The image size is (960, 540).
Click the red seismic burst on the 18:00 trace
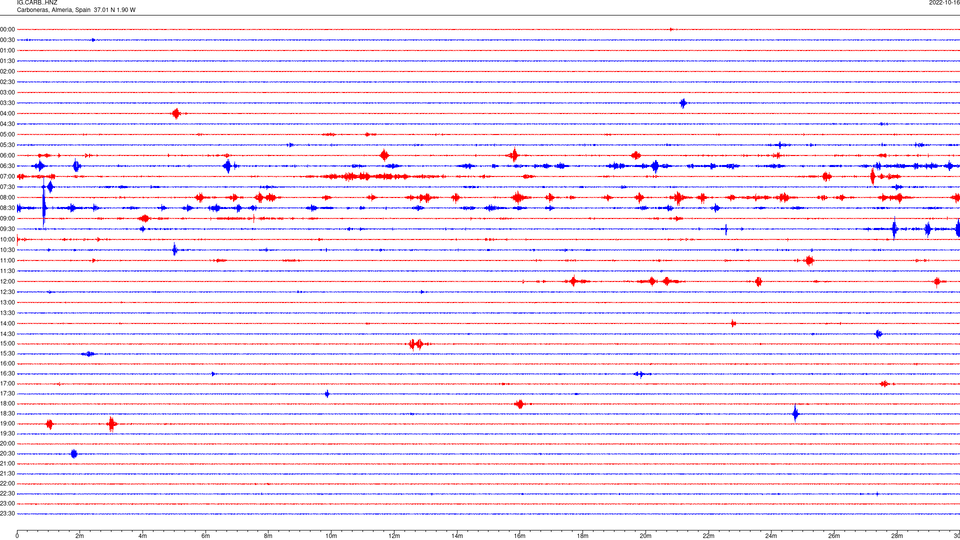519,404
